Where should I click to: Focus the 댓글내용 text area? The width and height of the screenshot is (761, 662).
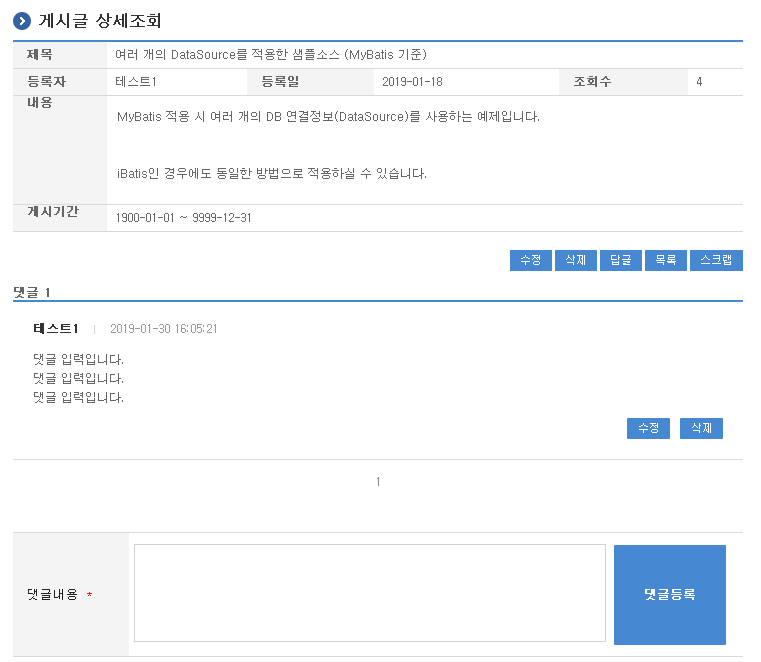[x=369, y=593]
